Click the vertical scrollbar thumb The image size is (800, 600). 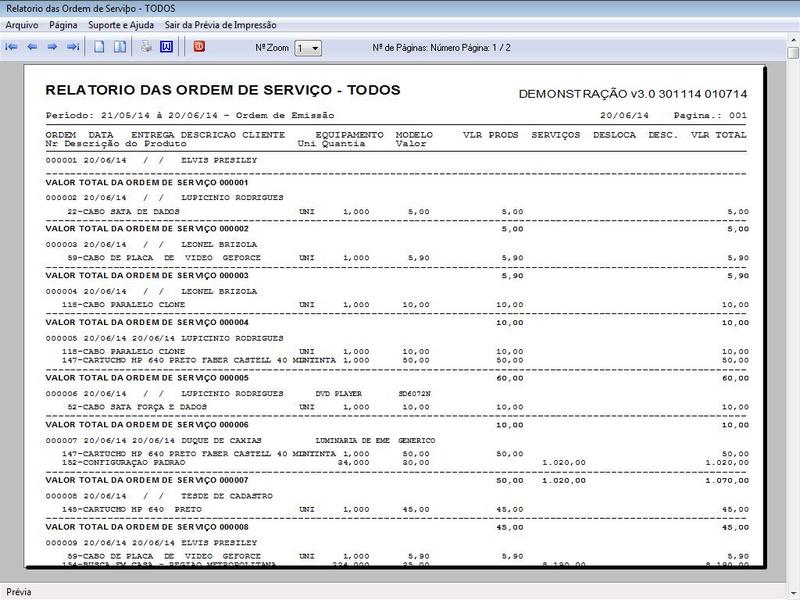[x=793, y=53]
